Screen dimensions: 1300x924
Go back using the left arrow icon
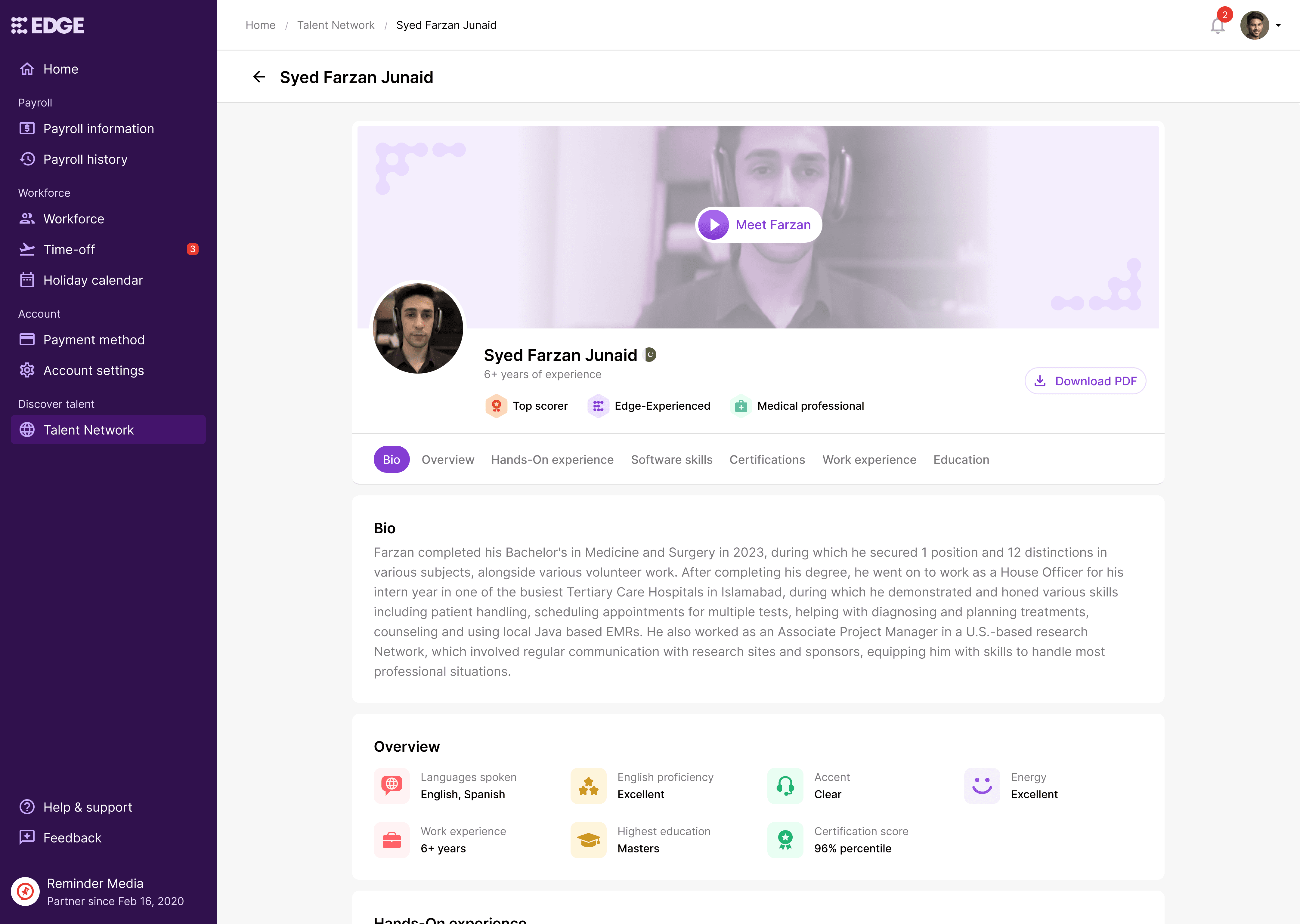pos(259,77)
